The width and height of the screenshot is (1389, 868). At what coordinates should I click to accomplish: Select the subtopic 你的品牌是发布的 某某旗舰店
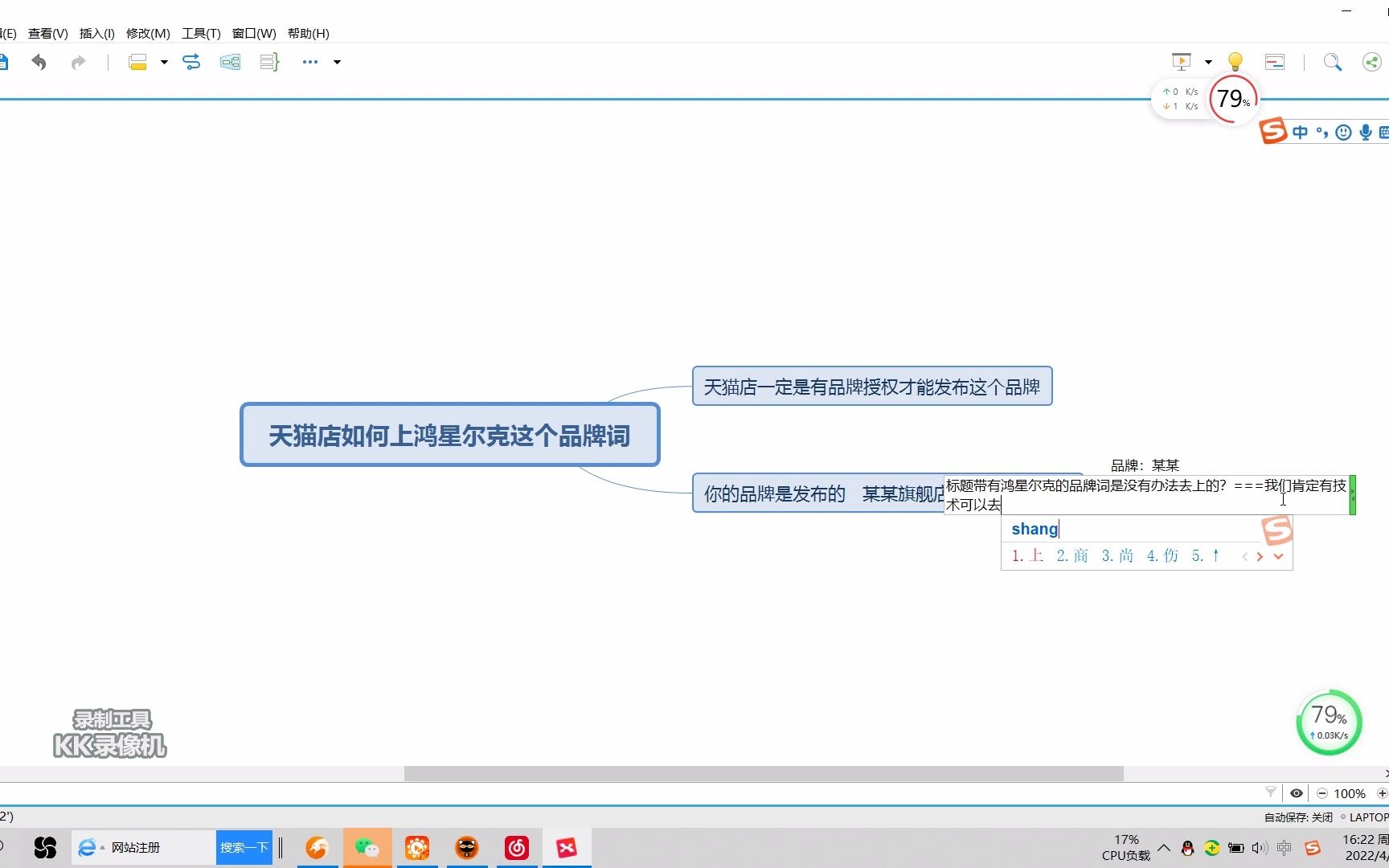817,493
